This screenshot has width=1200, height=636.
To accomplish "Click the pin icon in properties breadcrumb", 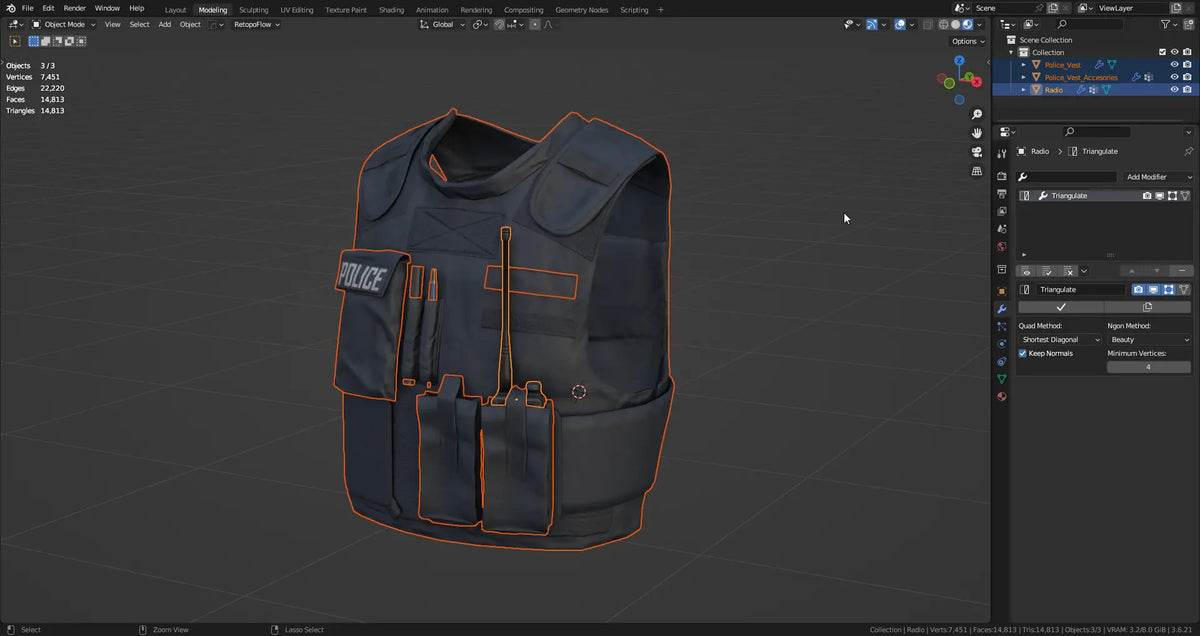I will (x=1188, y=151).
